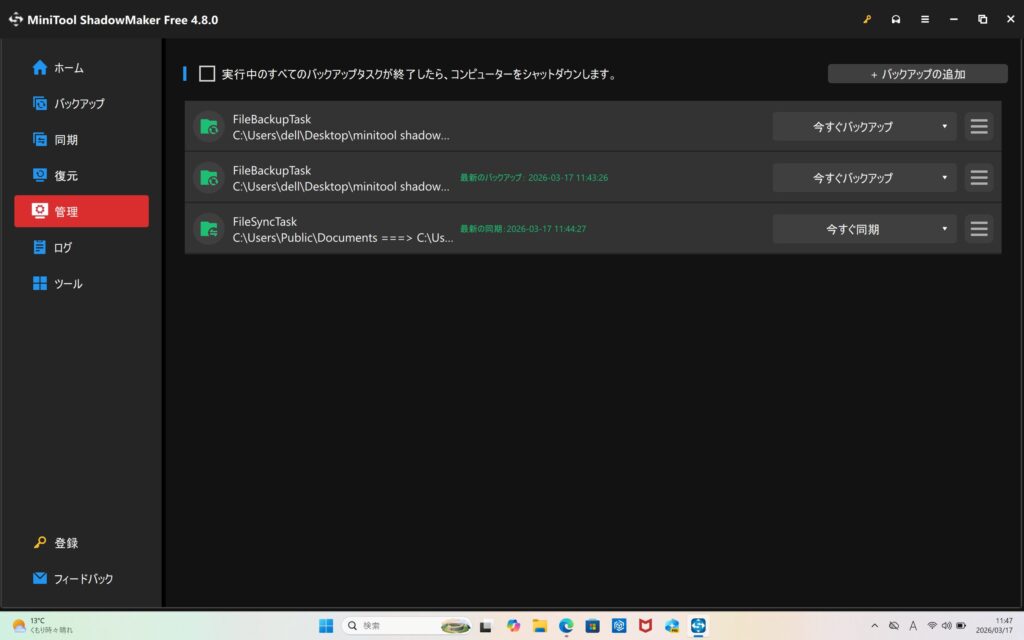This screenshot has height=640, width=1024.
Task: Open 復元 page in sidebar
Action: coord(66,176)
